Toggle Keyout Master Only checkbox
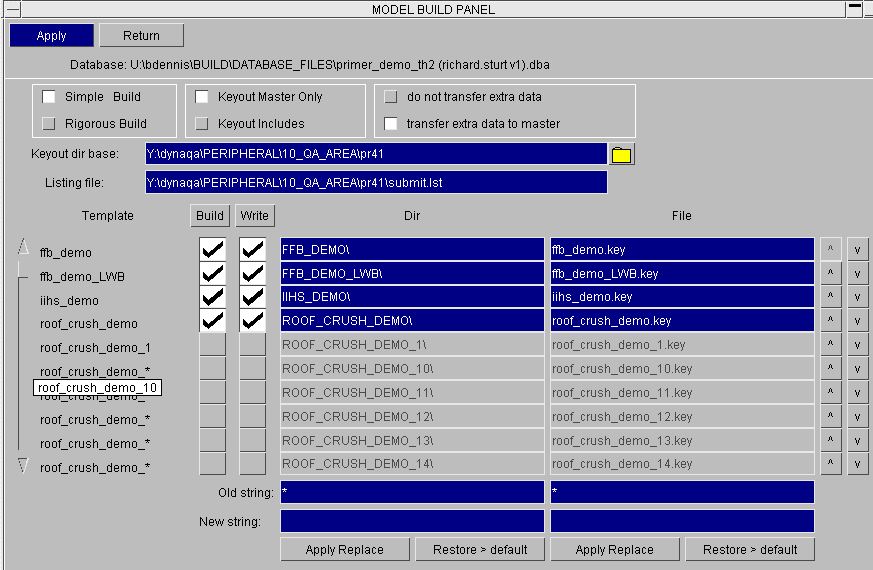873x570 pixels. click(x=202, y=97)
